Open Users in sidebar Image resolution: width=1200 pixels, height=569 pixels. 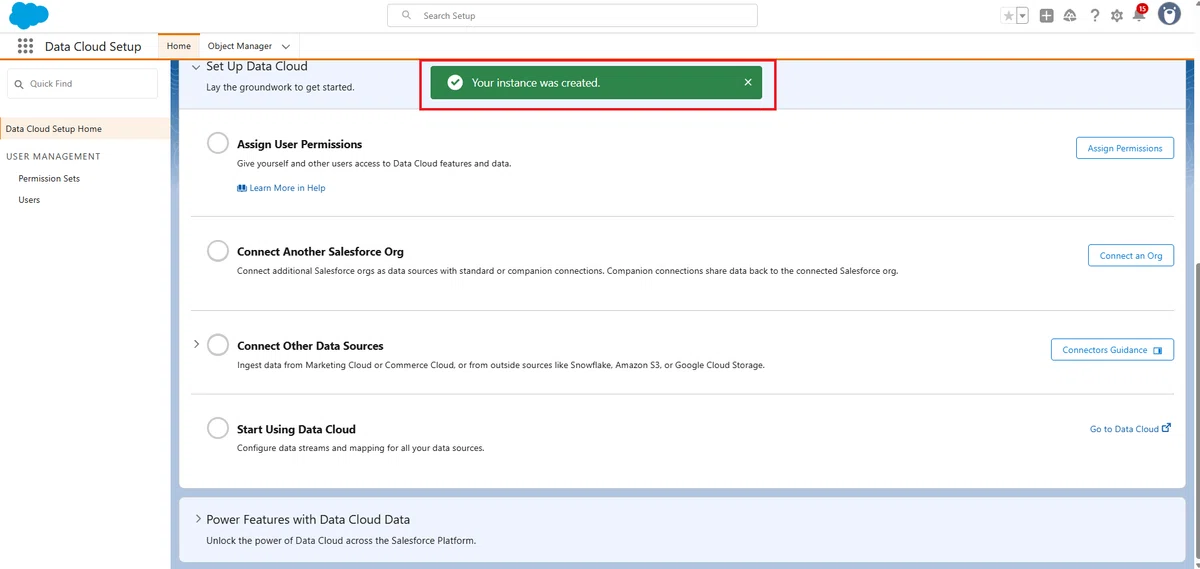[x=29, y=200]
